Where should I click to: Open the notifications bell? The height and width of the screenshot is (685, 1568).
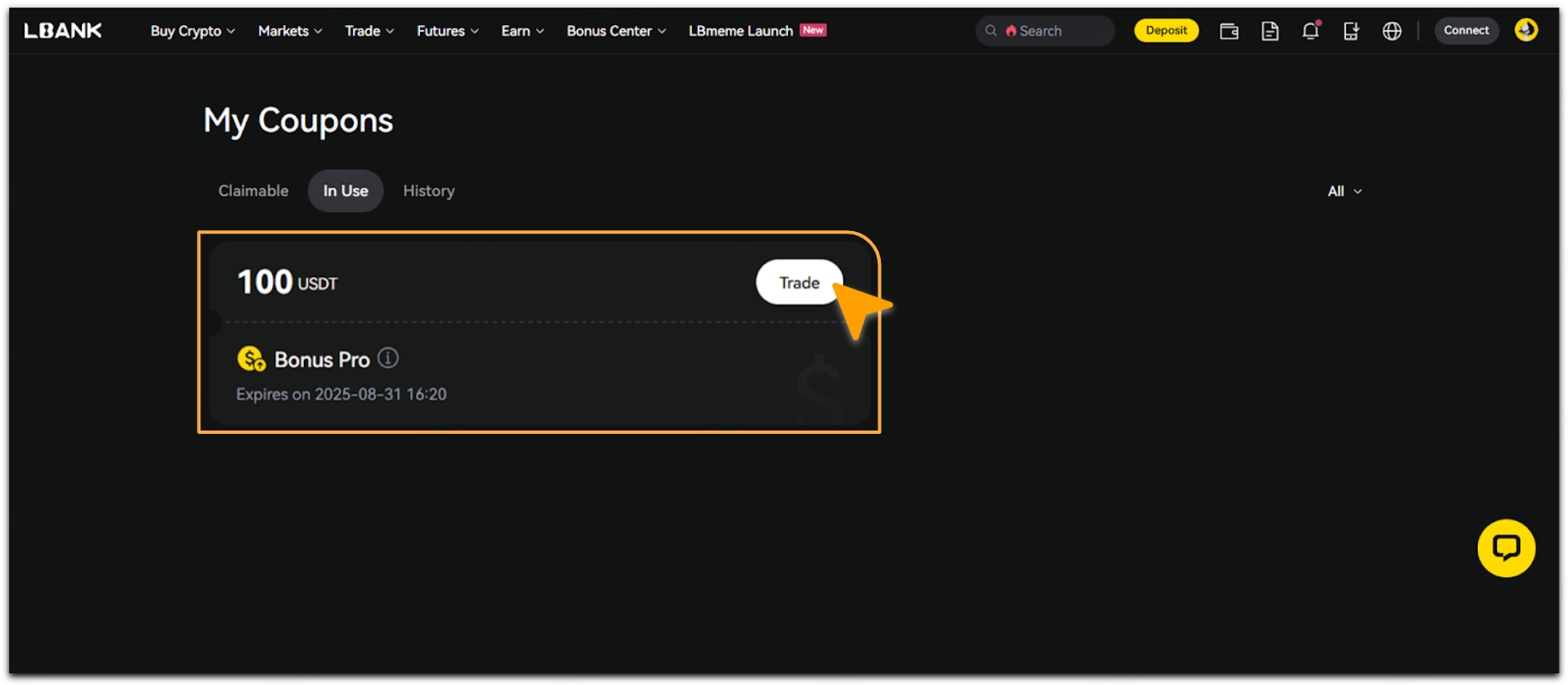point(1310,31)
